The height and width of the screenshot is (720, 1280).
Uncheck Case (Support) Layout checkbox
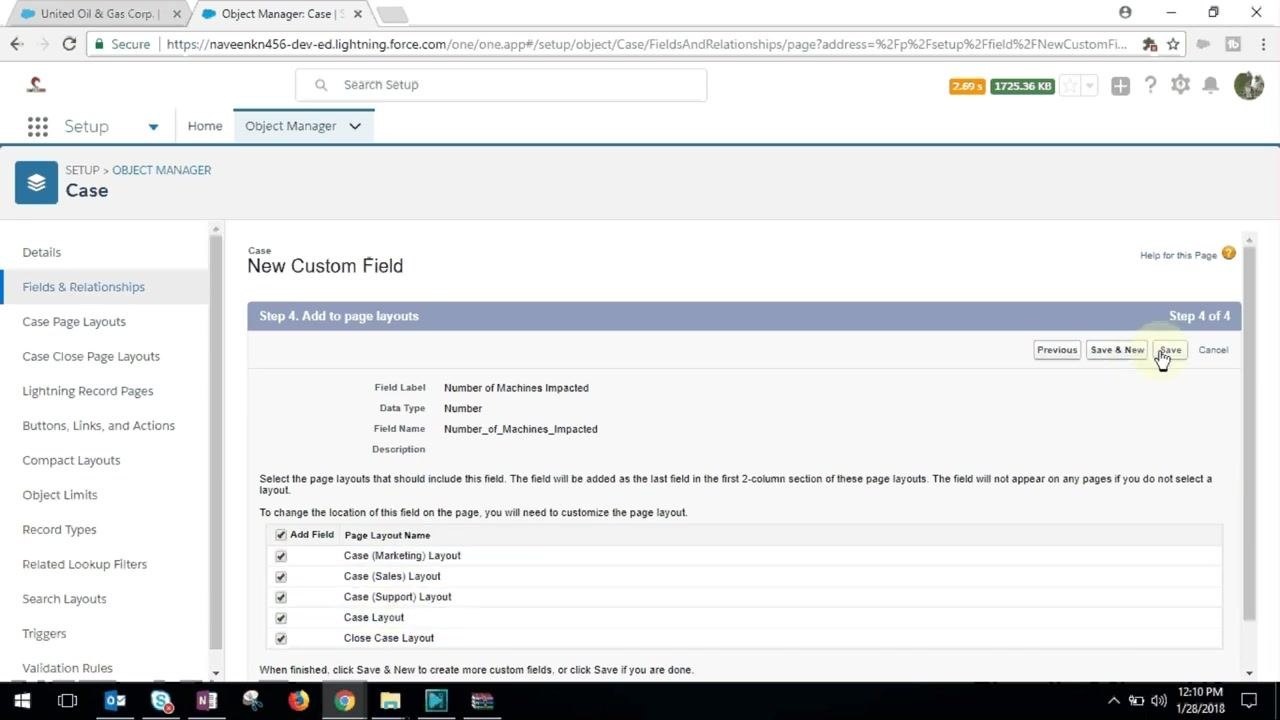coord(281,597)
